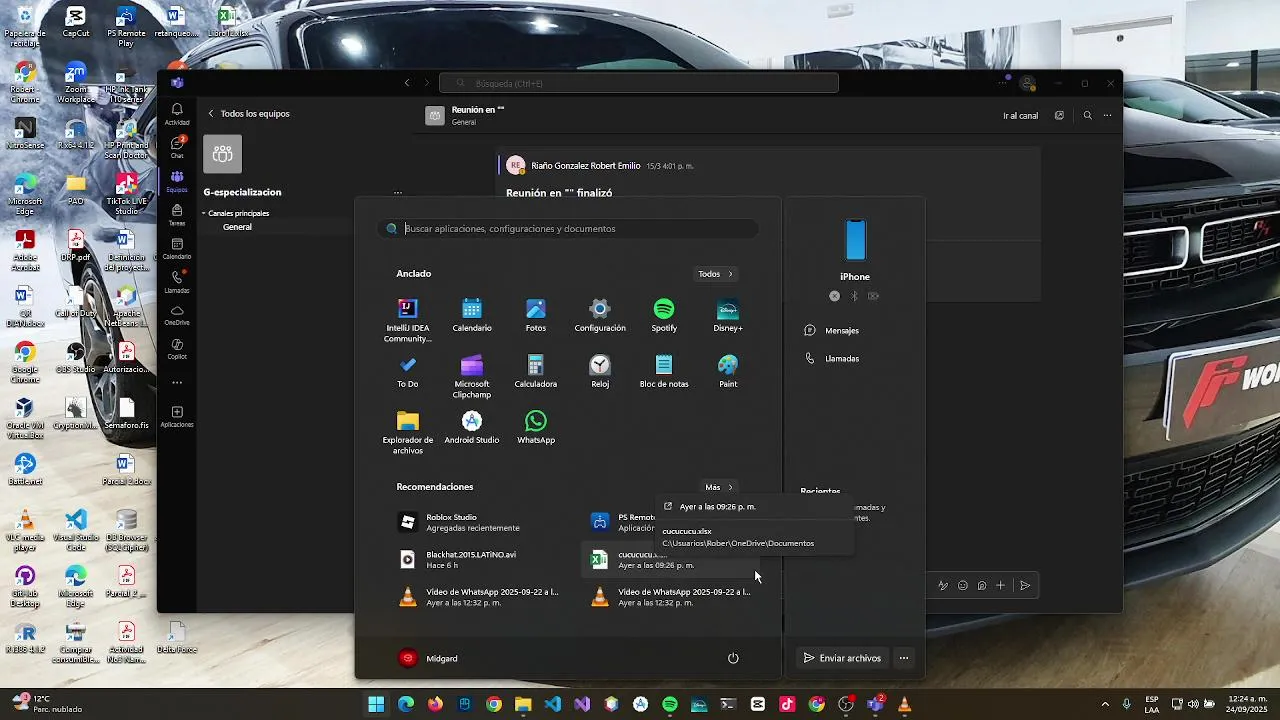Go back to Todos los equipos
This screenshot has height=720, width=1280.
249,114
